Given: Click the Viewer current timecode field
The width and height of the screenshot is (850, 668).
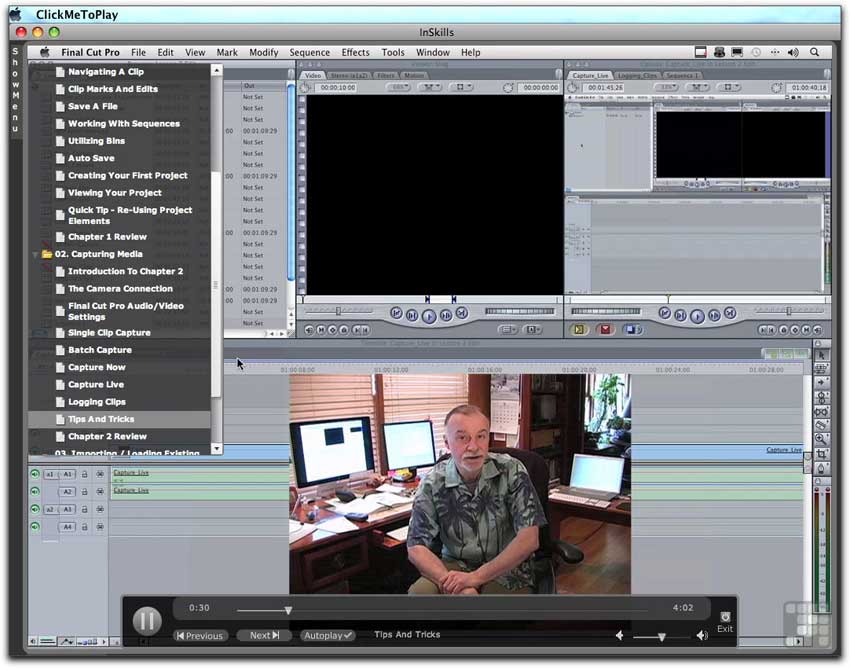Looking at the screenshot, I should (540, 87).
